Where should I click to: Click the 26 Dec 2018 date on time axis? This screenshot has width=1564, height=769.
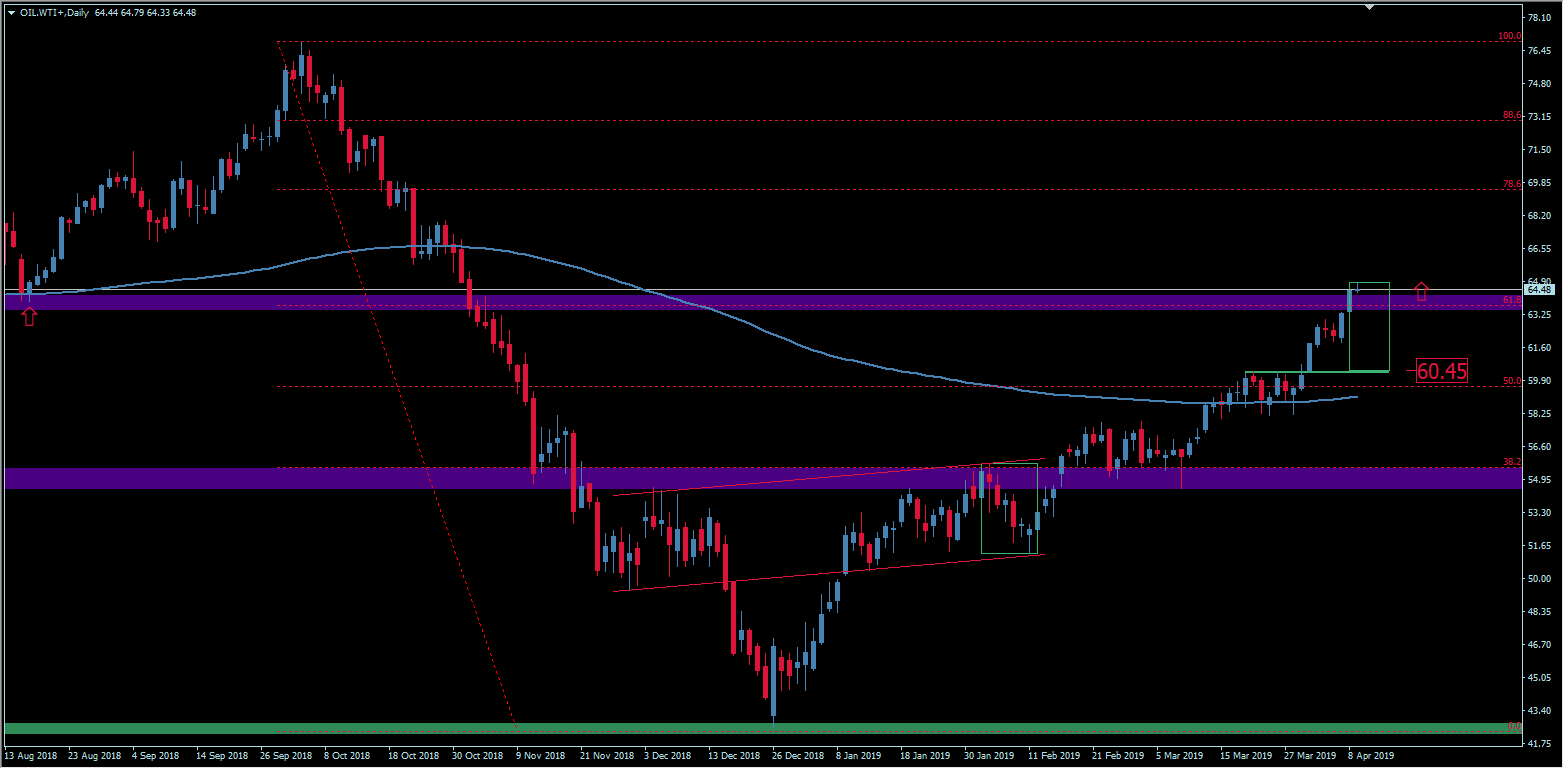tap(797, 756)
